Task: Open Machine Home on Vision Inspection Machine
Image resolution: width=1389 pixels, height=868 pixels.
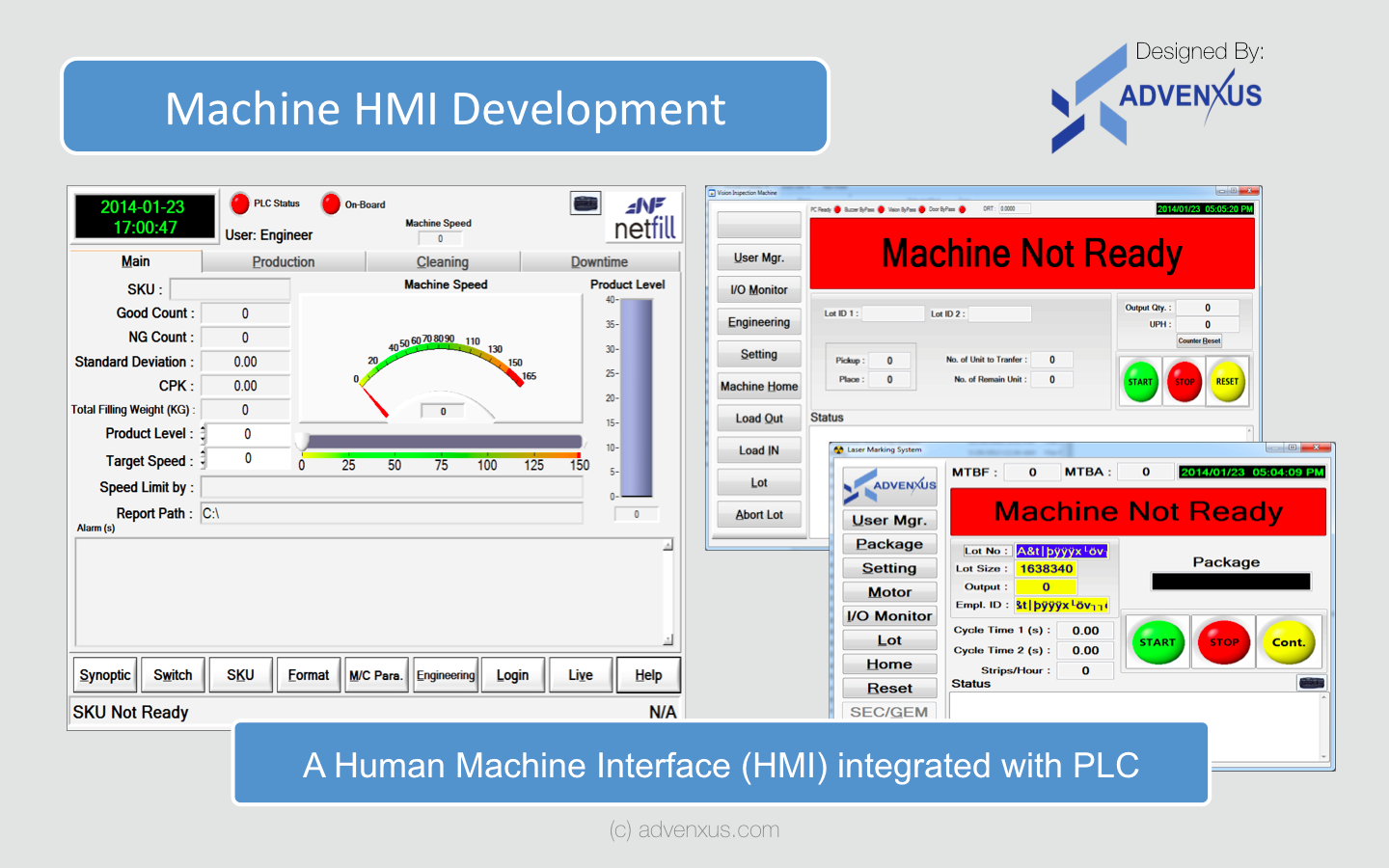Action: [759, 386]
